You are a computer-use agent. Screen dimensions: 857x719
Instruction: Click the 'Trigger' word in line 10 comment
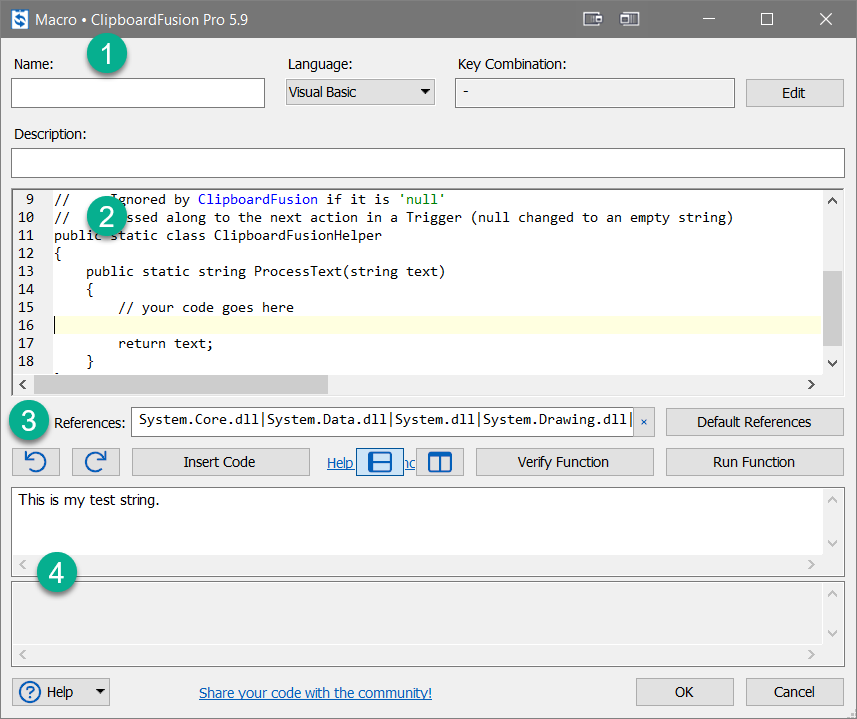(x=434, y=217)
